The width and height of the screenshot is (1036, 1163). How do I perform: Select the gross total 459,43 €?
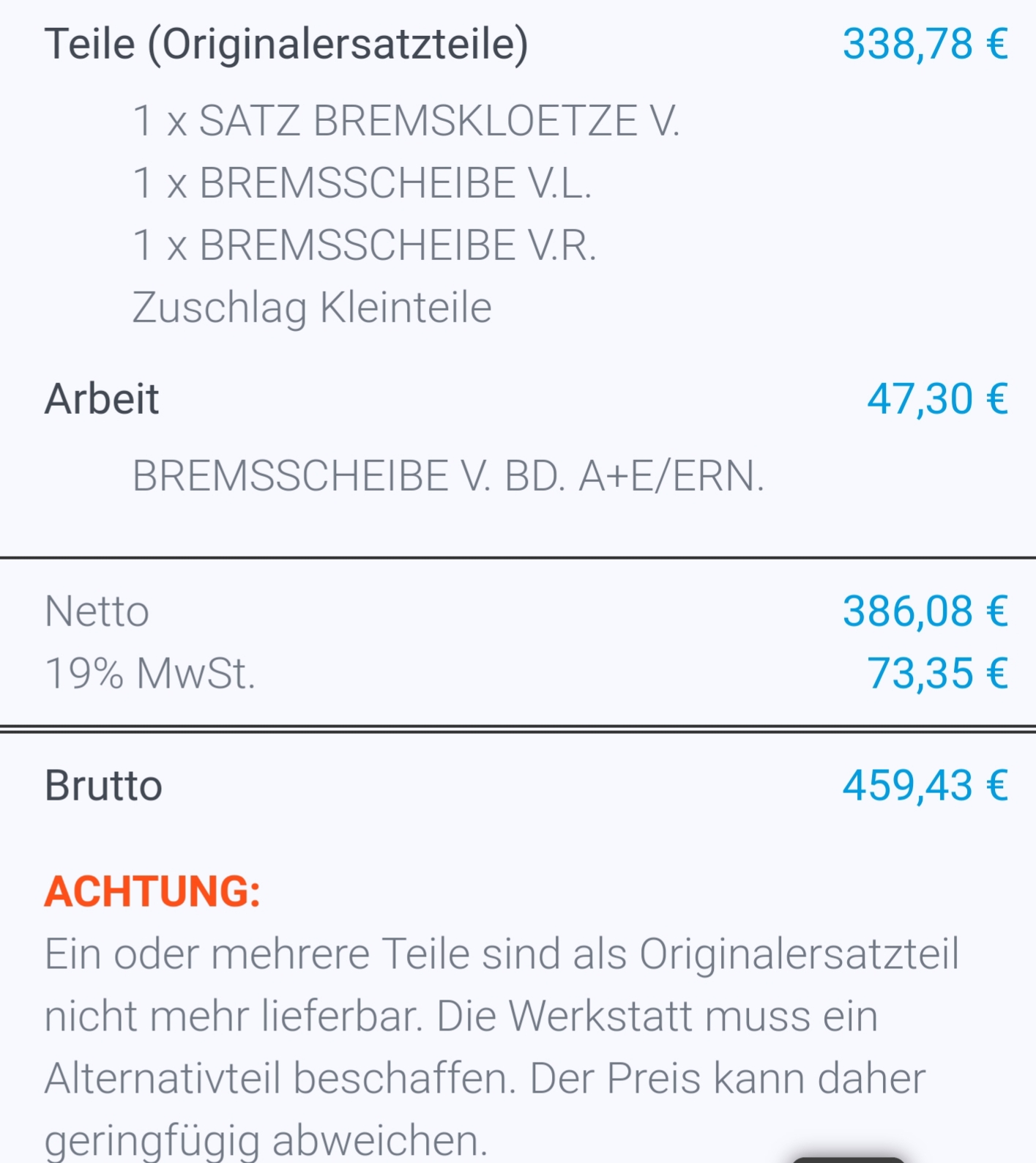coord(925,787)
